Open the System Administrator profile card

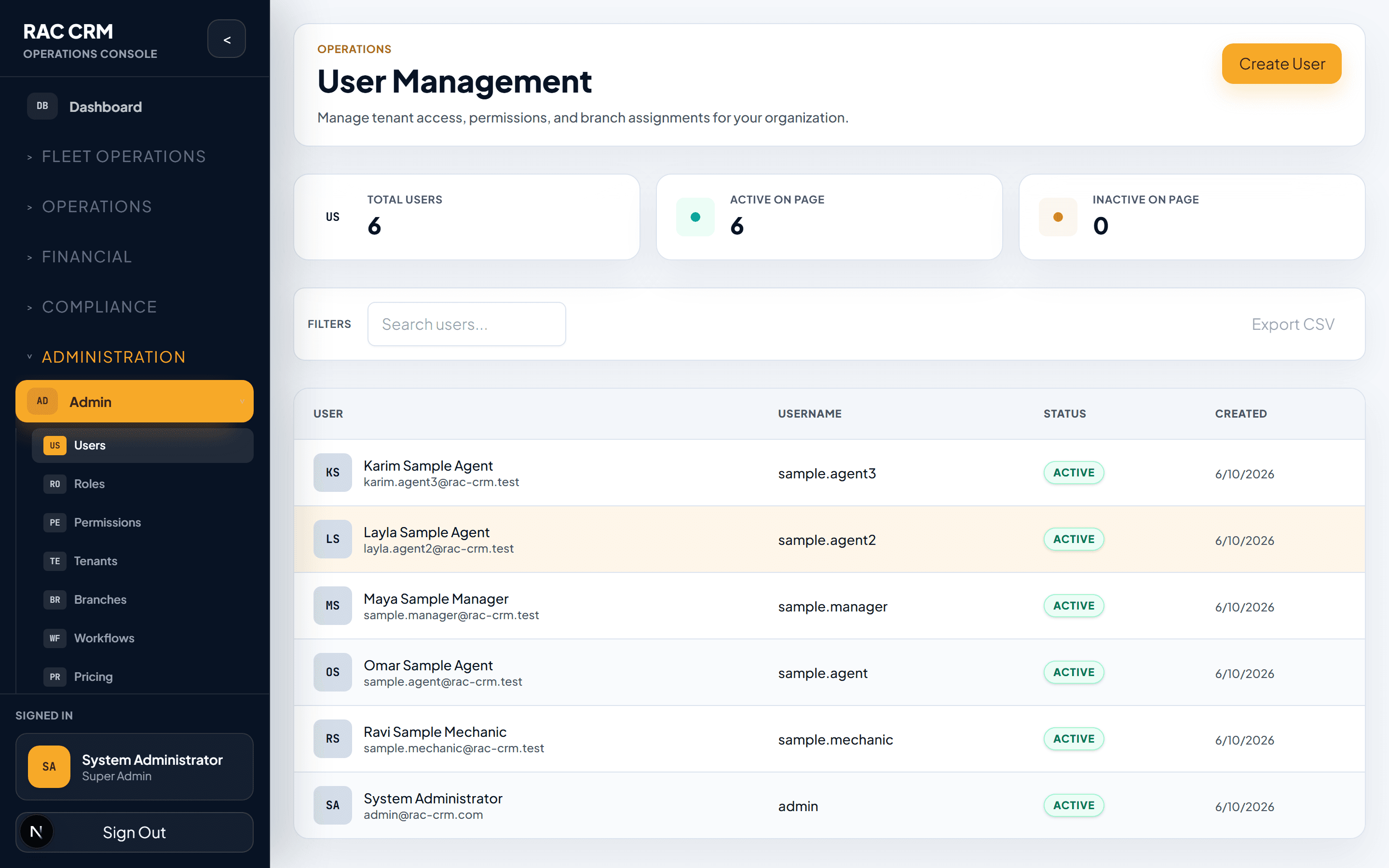134,766
